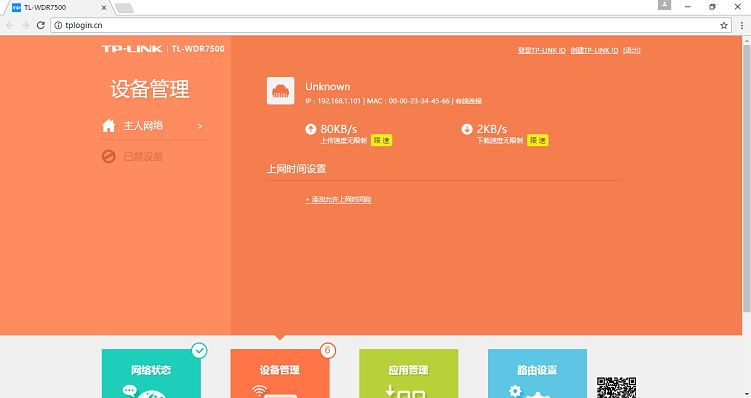
Task: Click the upload speed arrow icon
Action: 310,129
